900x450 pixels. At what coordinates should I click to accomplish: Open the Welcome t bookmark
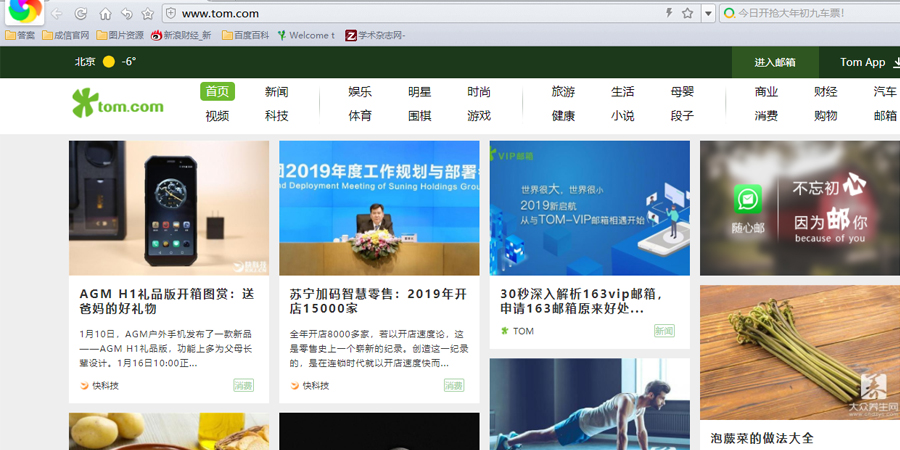(x=306, y=35)
